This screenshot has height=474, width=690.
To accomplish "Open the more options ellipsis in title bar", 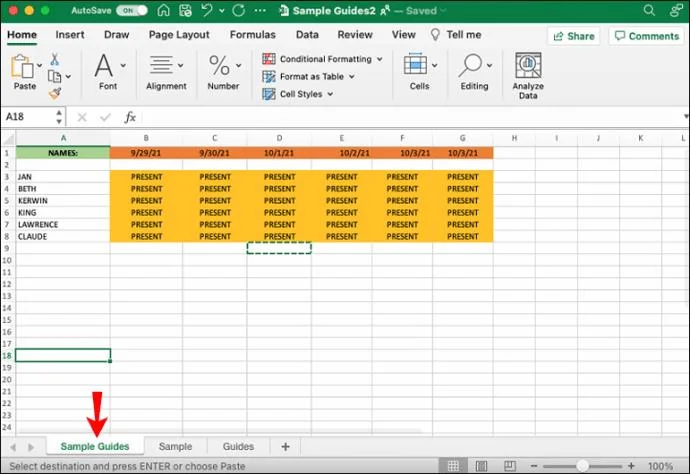I will [x=260, y=10].
